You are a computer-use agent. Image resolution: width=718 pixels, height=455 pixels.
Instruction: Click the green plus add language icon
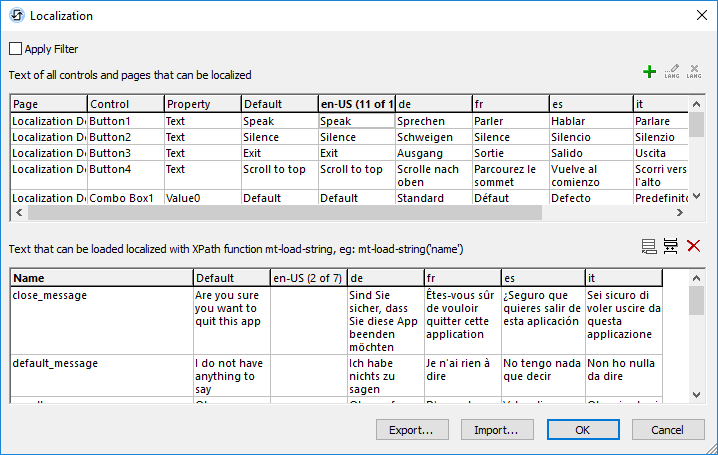click(x=650, y=73)
